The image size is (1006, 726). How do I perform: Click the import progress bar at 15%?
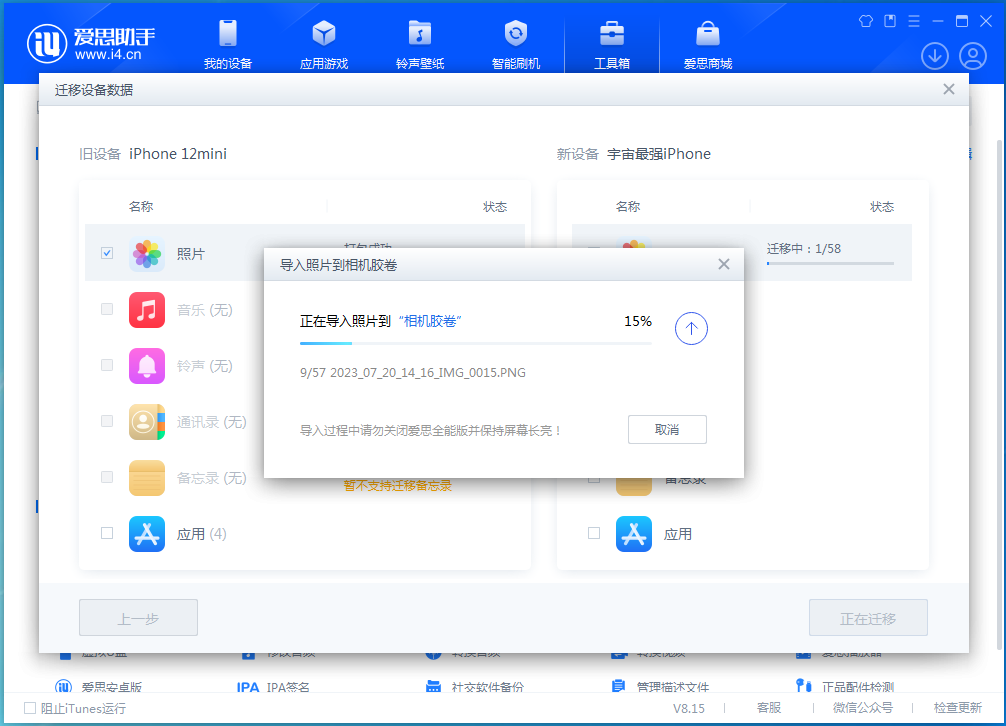(x=475, y=343)
